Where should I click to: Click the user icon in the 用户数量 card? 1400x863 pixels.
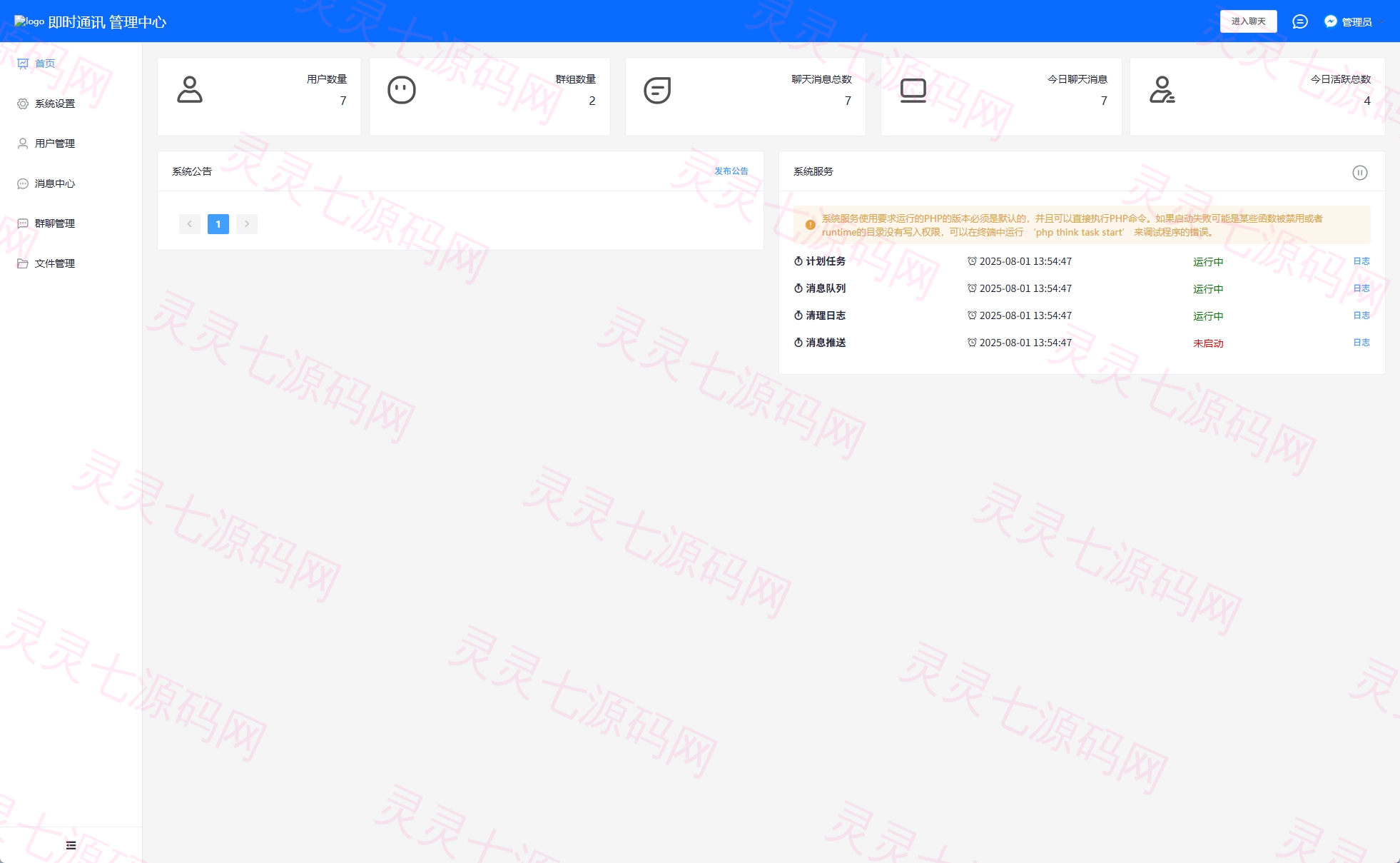[190, 89]
